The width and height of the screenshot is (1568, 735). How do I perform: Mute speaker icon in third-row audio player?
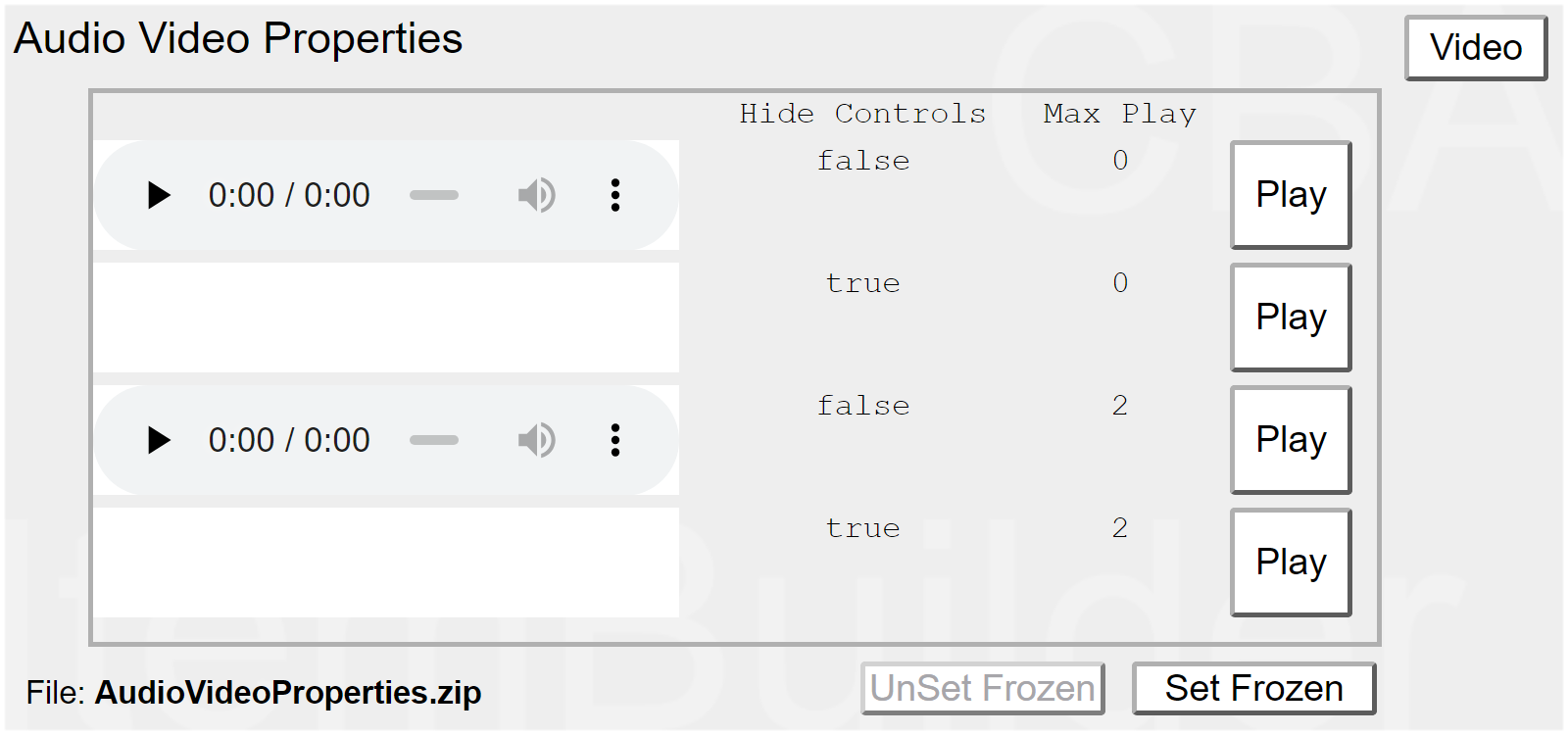[536, 440]
